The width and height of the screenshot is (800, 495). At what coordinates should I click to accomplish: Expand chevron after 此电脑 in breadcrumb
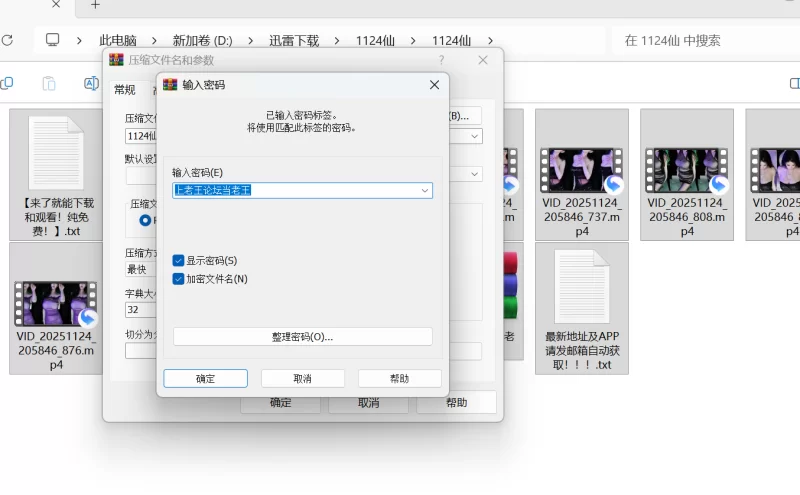pos(154,40)
